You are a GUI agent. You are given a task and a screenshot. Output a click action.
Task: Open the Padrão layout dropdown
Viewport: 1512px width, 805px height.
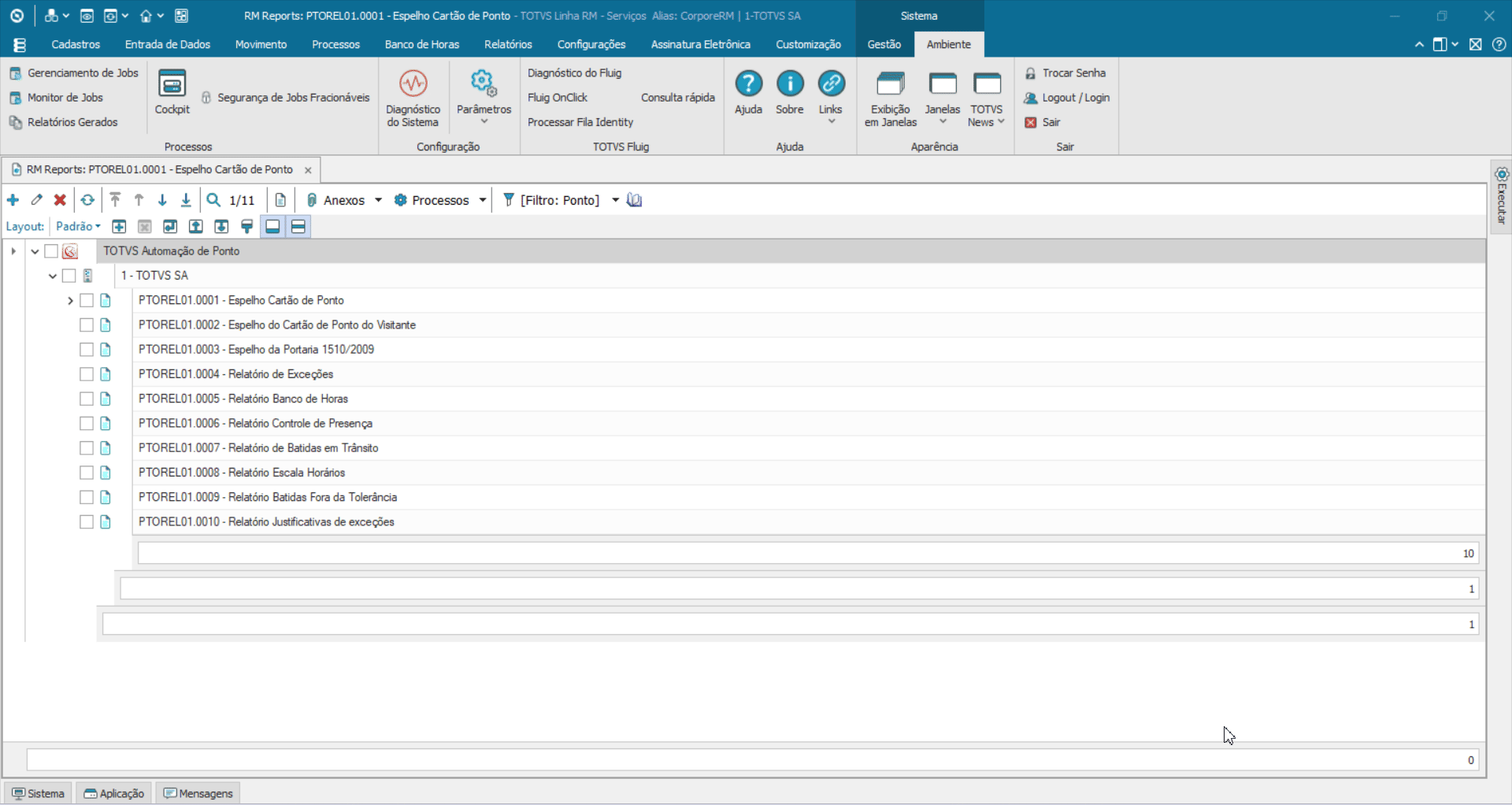tap(78, 227)
